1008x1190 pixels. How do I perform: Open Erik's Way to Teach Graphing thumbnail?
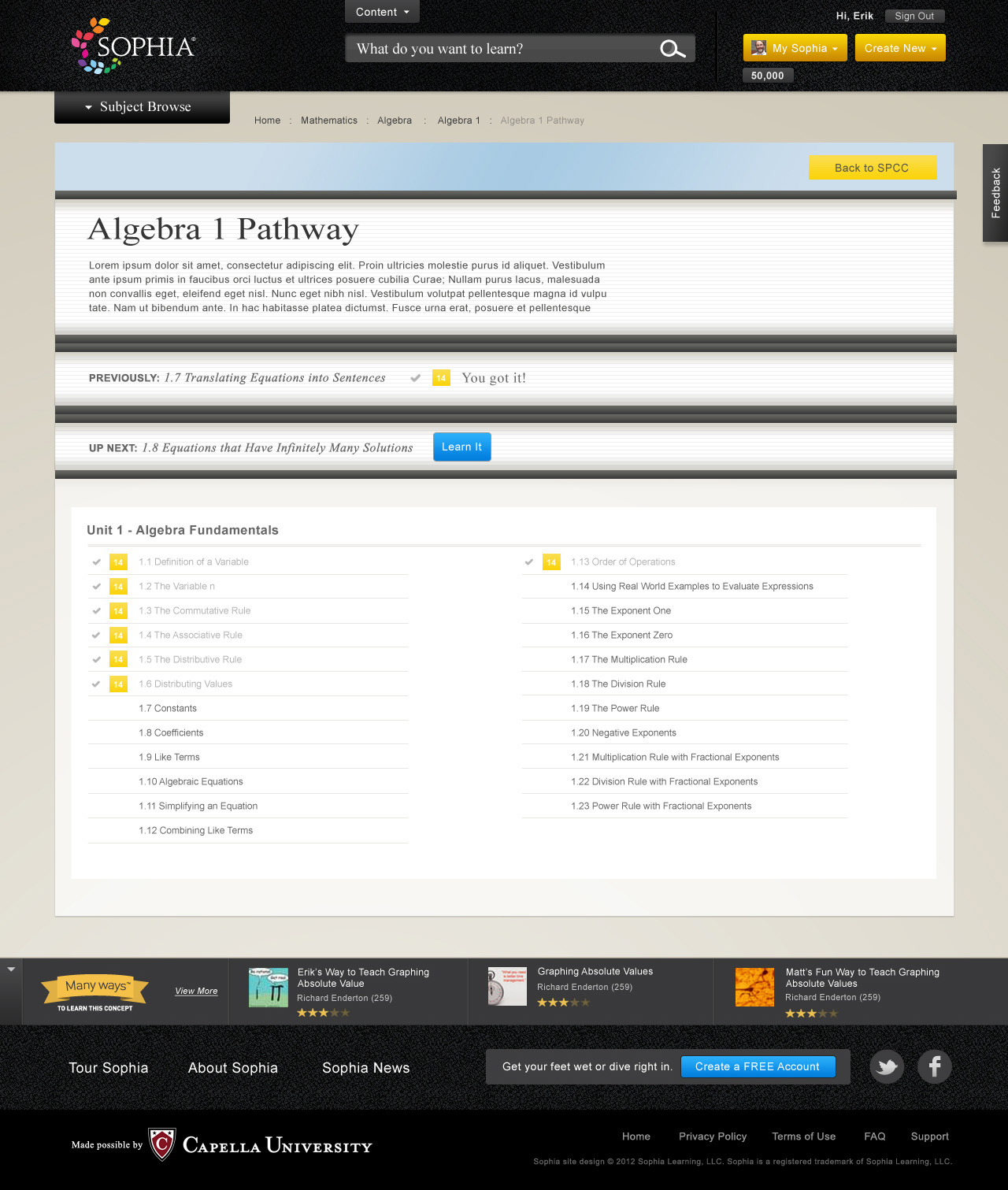pyautogui.click(x=269, y=988)
